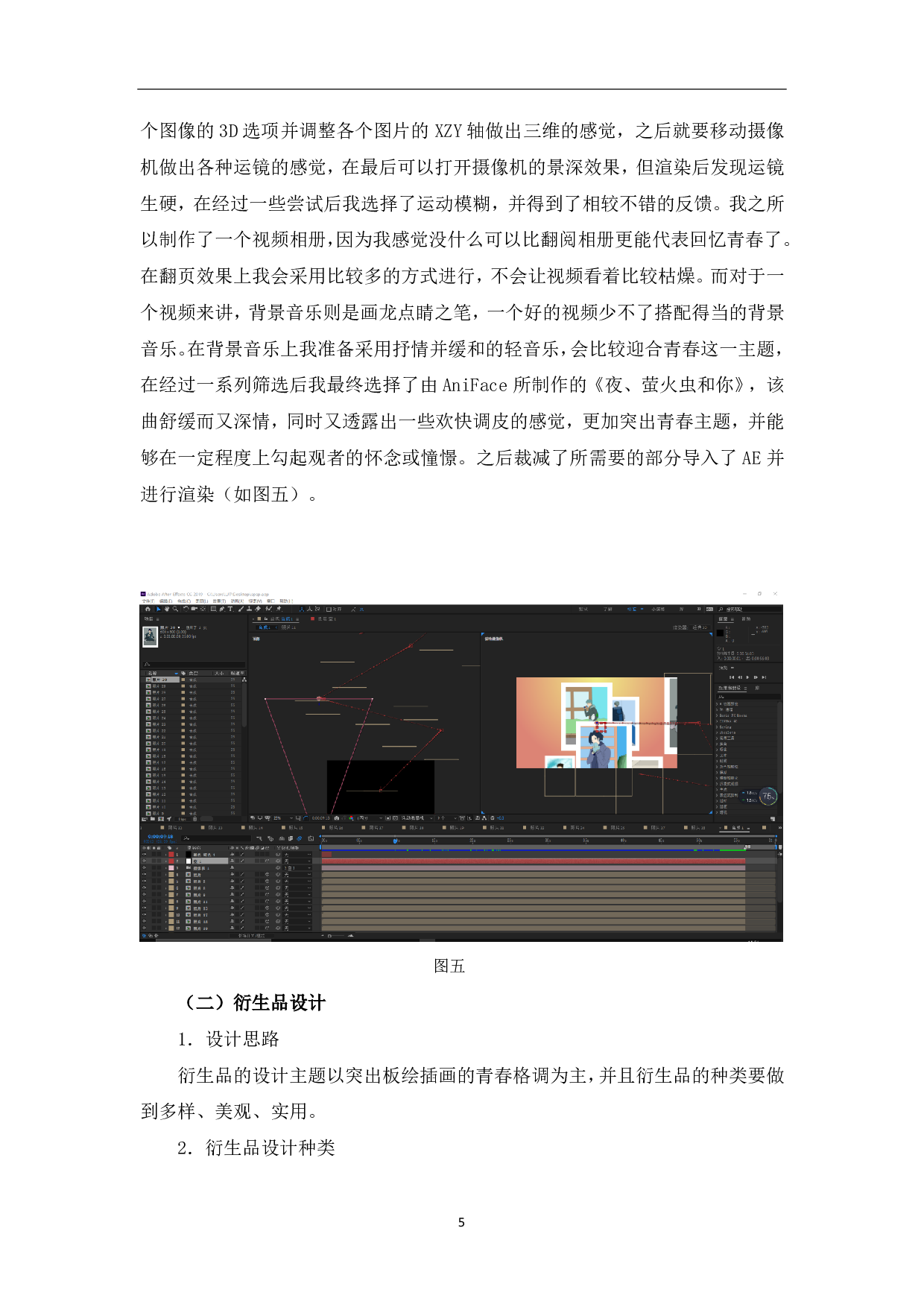This screenshot has height=1307, width=924.
Task: Select the Rotation tool
Action: 186,609
